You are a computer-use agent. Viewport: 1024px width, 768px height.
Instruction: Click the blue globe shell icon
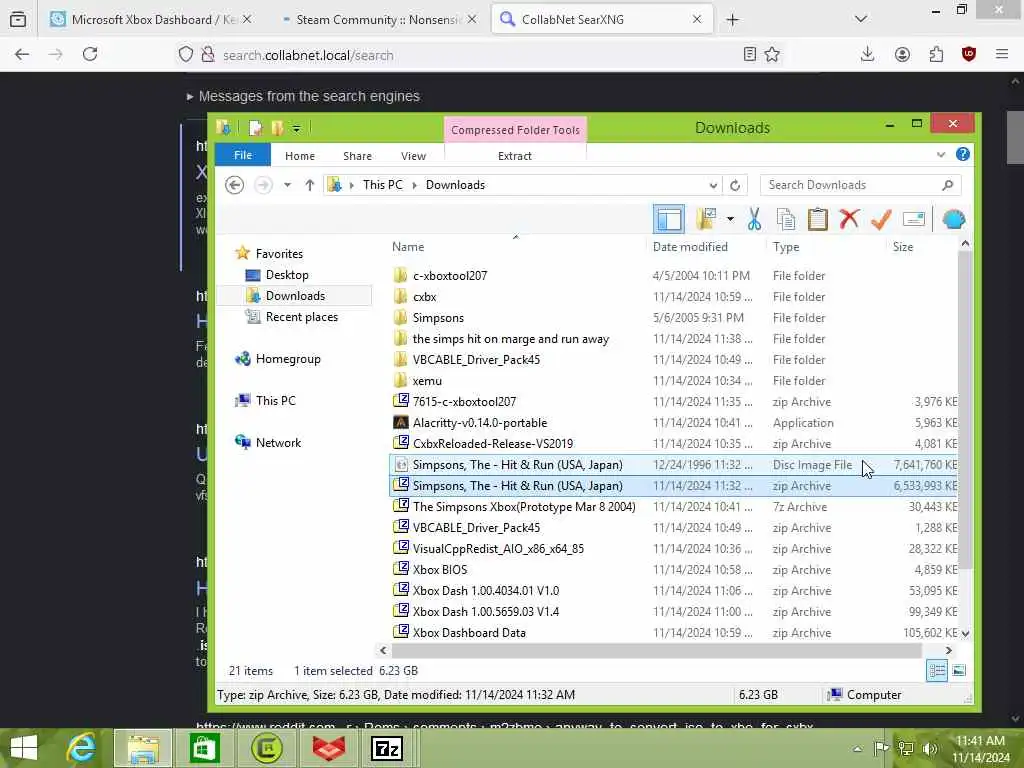(x=953, y=219)
